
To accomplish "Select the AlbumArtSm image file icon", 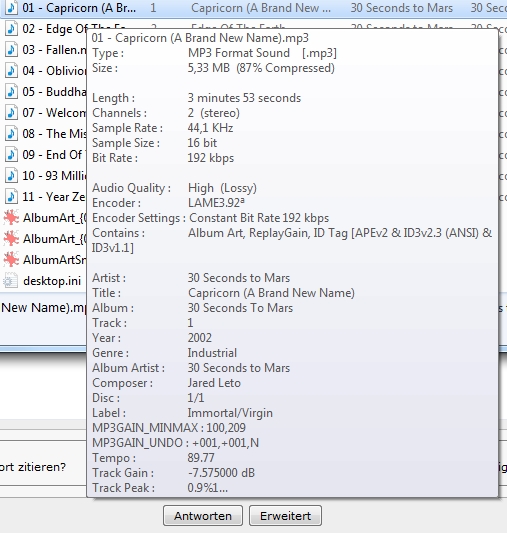I will tap(11, 260).
